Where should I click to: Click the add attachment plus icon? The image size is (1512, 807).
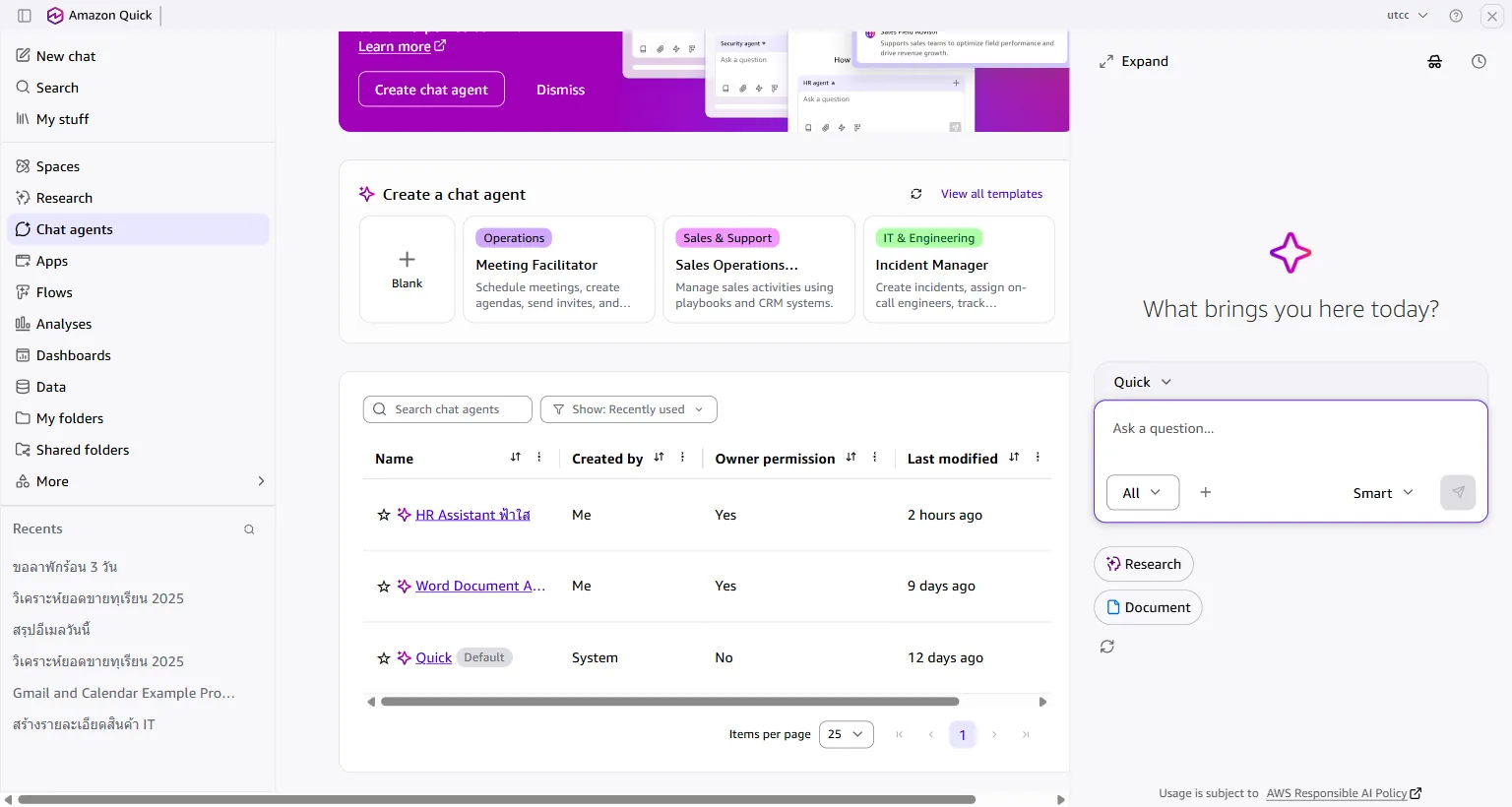1206,492
